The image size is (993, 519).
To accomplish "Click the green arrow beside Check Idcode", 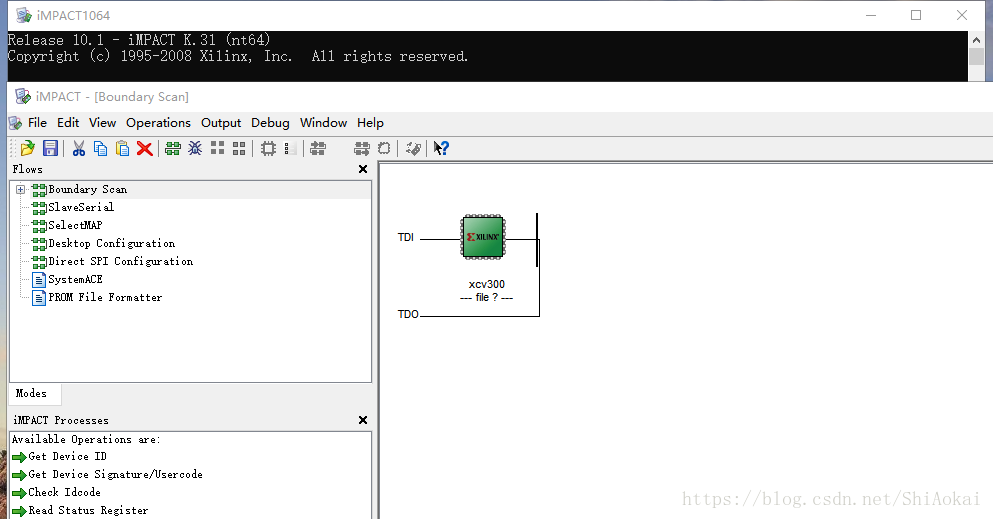I will click(19, 493).
